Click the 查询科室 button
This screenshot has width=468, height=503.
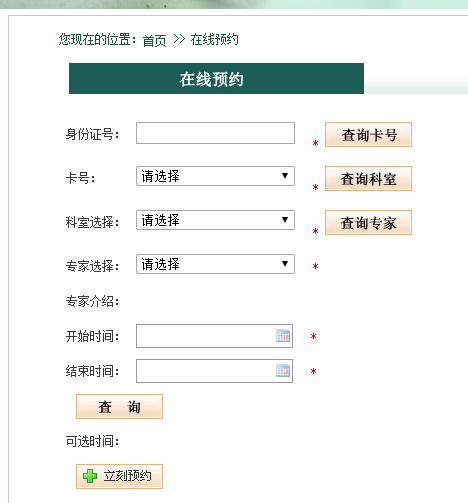[368, 179]
